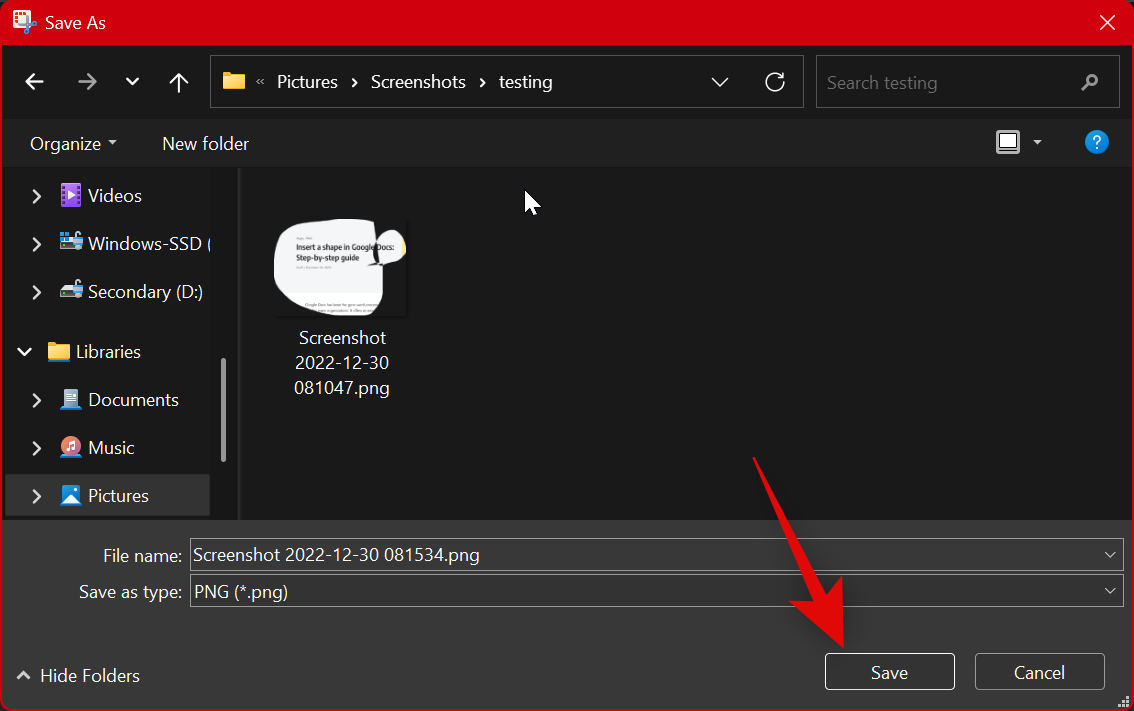Expand the Documents tree chevron
The width and height of the screenshot is (1134, 711).
point(36,399)
